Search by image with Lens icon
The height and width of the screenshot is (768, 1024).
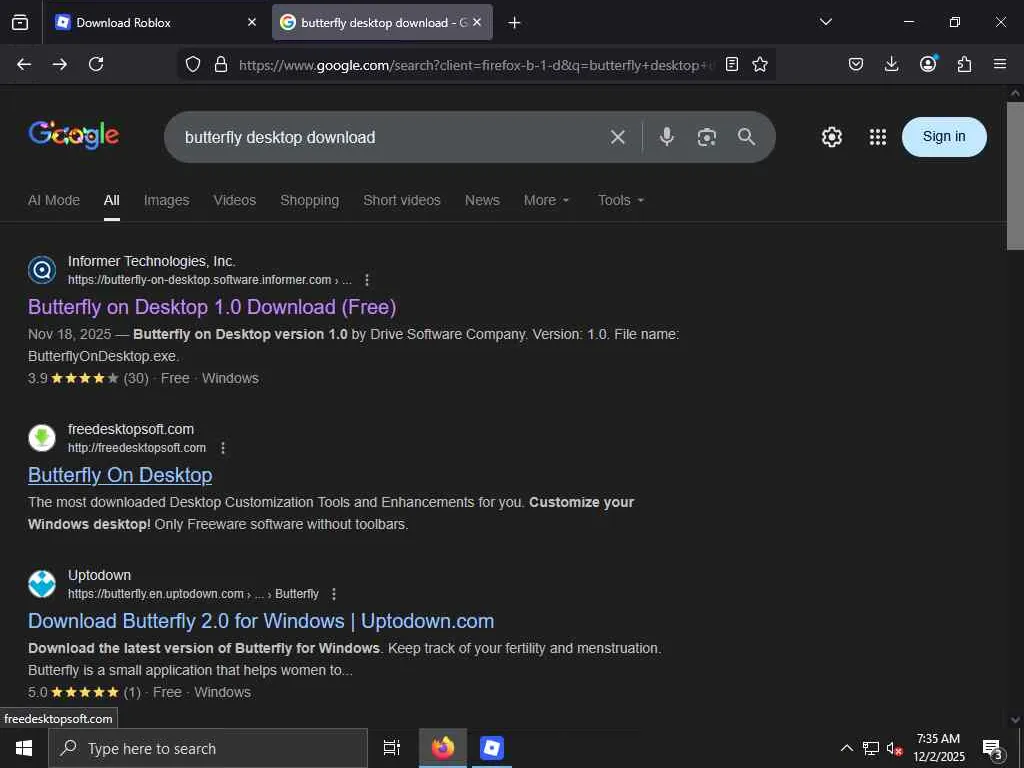click(x=707, y=137)
